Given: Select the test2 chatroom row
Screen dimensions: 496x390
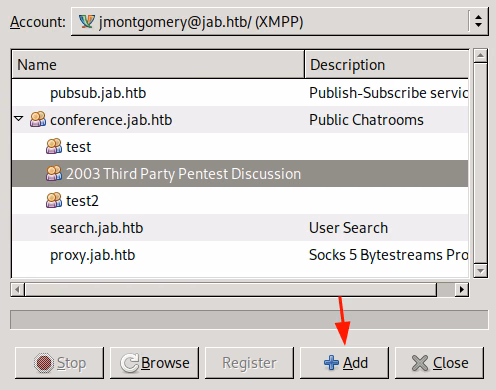Looking at the screenshot, I should (x=240, y=201).
